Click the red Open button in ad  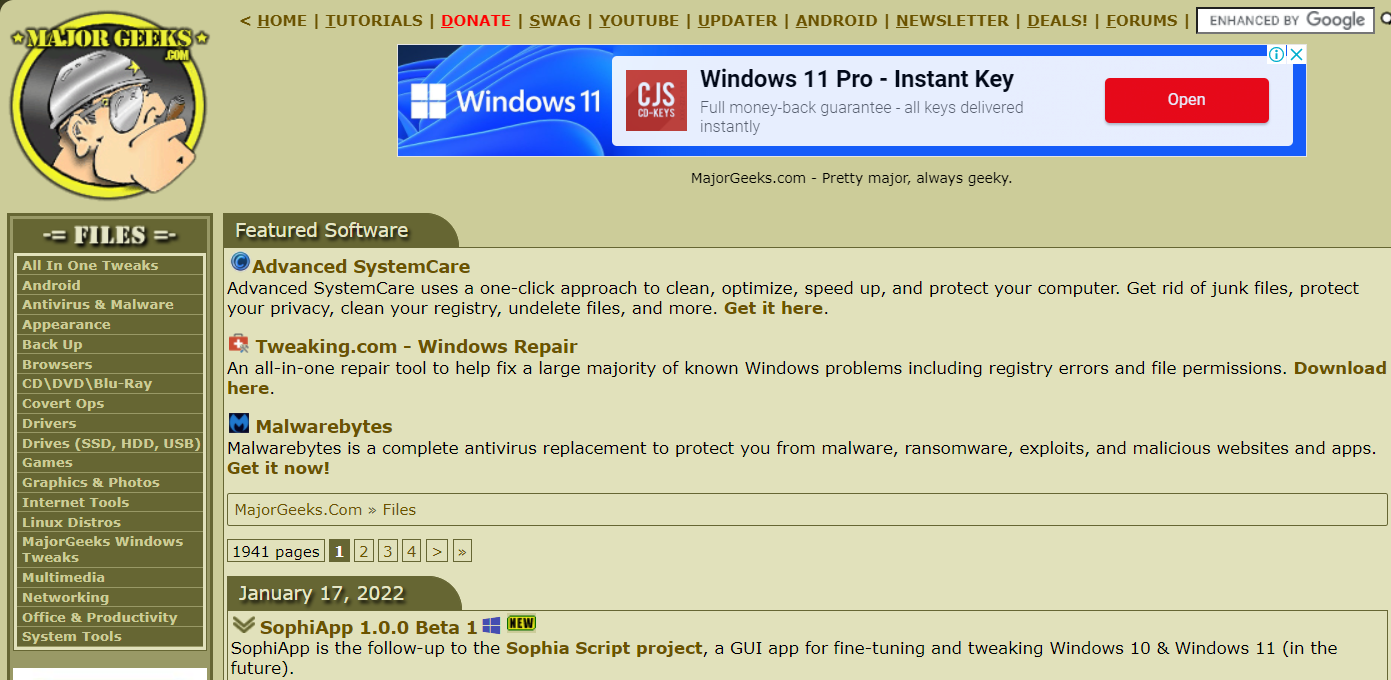point(1186,100)
